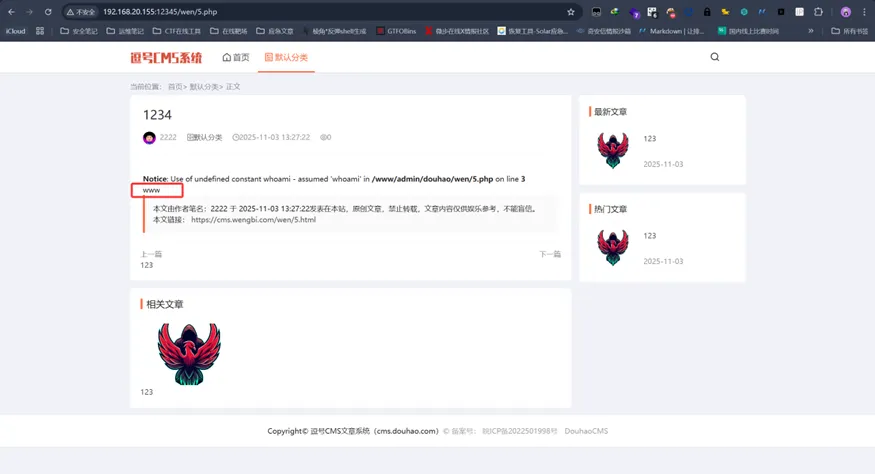Viewport: 875px width, 474px height.
Task: Open the site search magnifier icon
Action: 714,57
